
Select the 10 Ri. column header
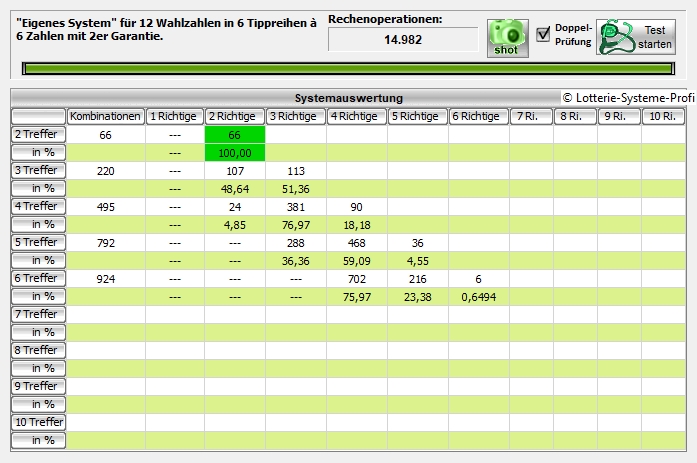click(663, 116)
